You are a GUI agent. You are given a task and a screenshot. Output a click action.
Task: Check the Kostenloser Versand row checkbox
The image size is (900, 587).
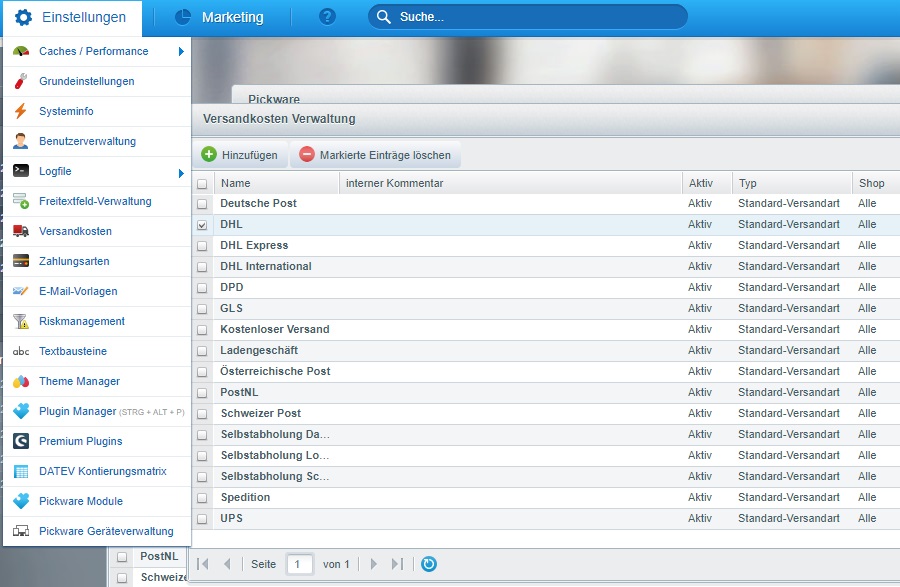pos(202,330)
